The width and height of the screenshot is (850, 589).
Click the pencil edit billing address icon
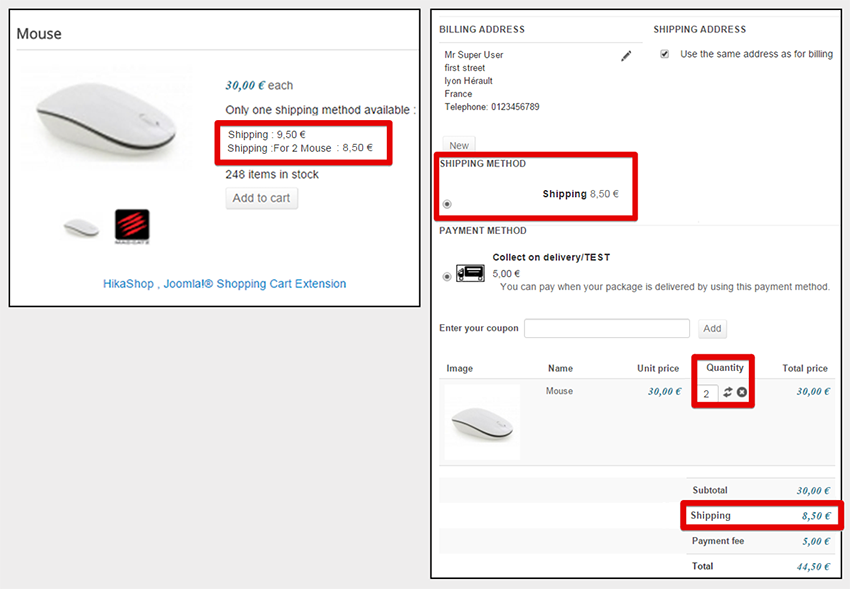click(x=626, y=56)
